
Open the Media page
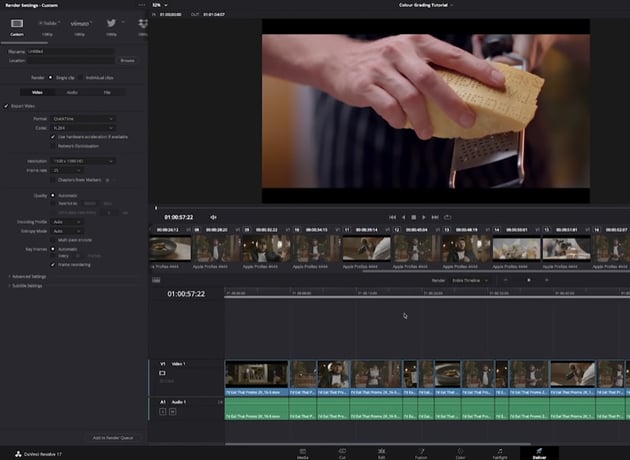303,453
